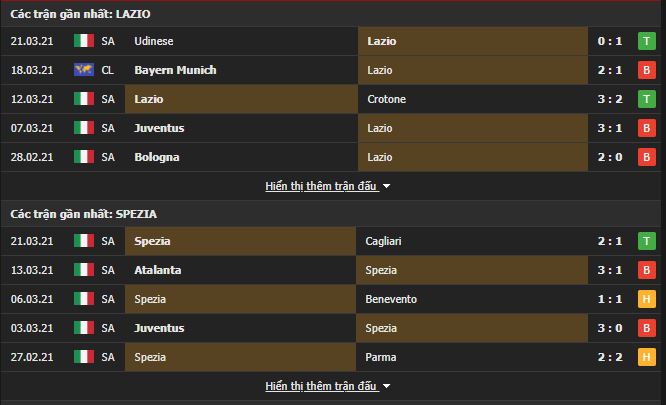Click the Italy flag beside Lazio vs Crotone
Viewport: 666px width, 405px height.
(84, 99)
